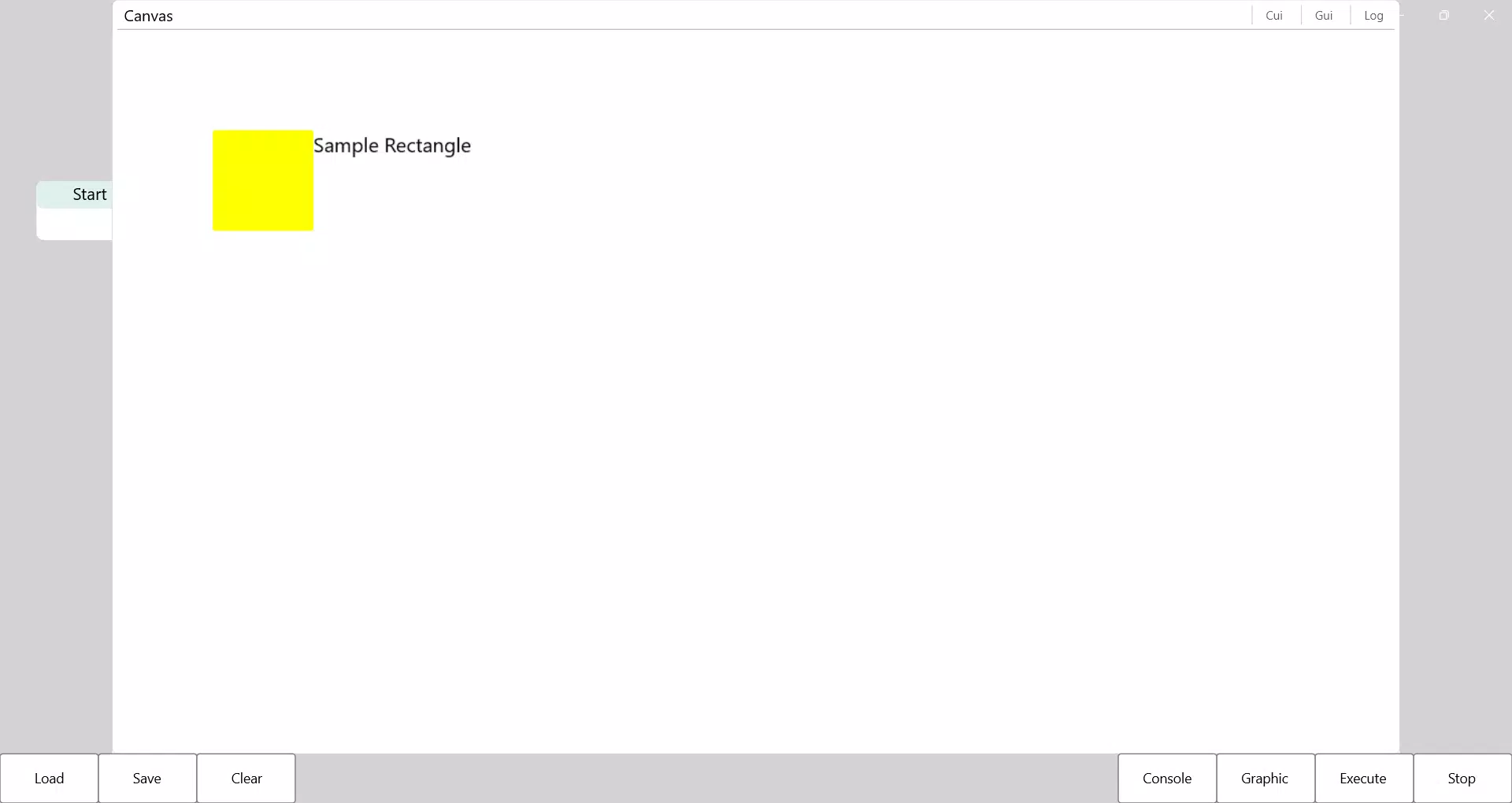Select the Cui tab
1512x803 pixels.
pyautogui.click(x=1274, y=16)
